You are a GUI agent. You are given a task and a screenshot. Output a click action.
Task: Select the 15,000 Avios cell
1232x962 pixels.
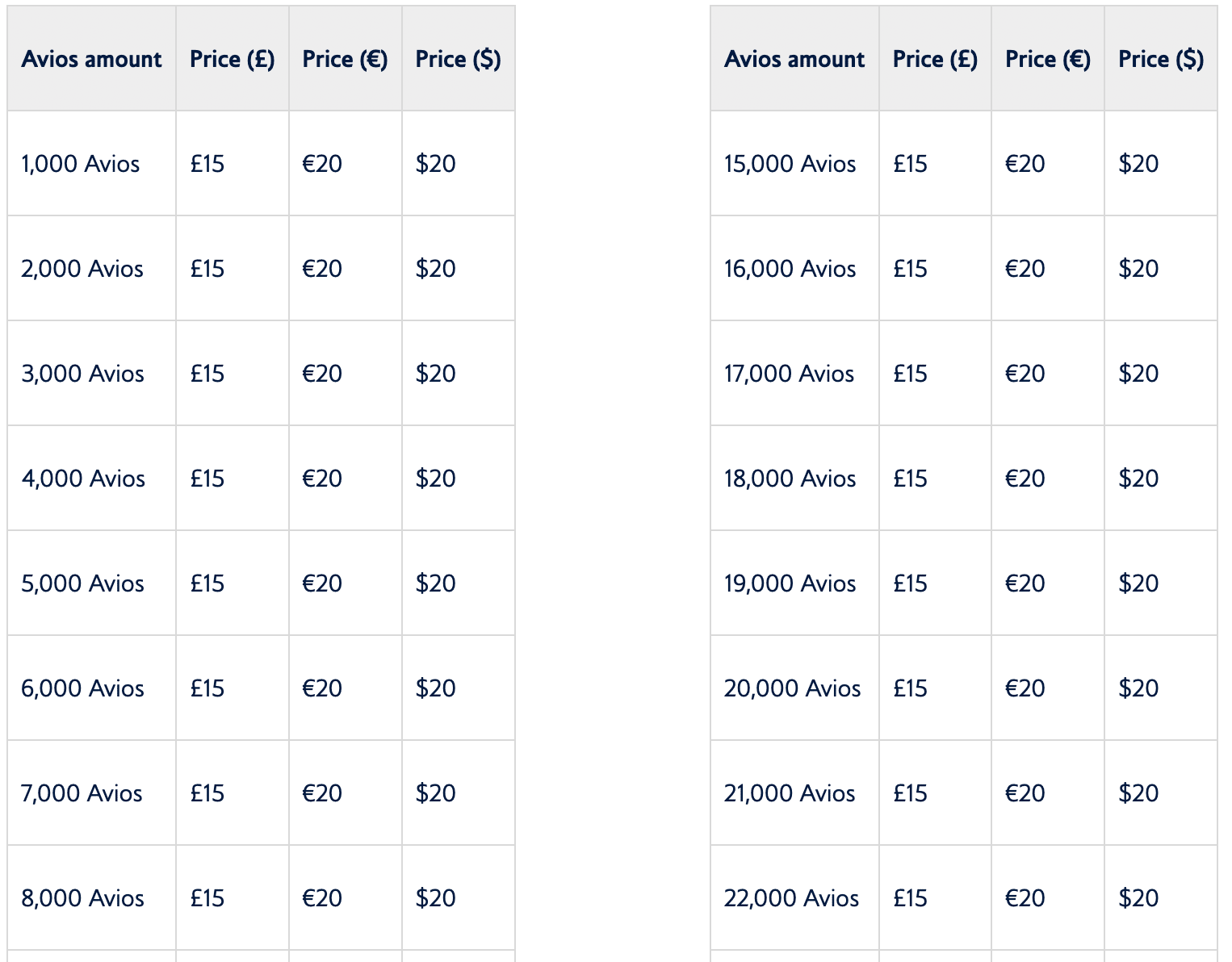[790, 164]
